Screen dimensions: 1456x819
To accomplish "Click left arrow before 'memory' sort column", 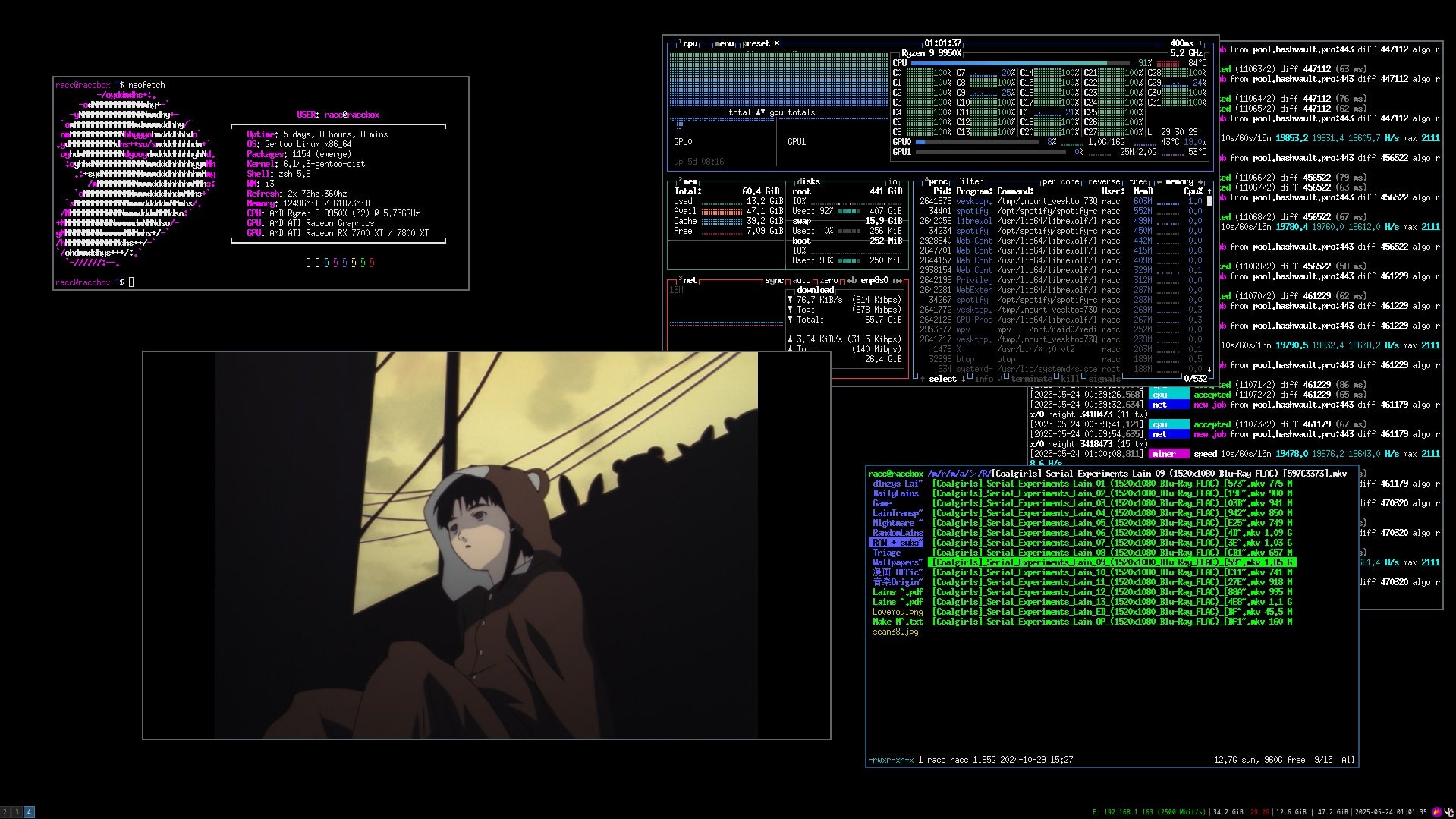I will pos(1159,181).
